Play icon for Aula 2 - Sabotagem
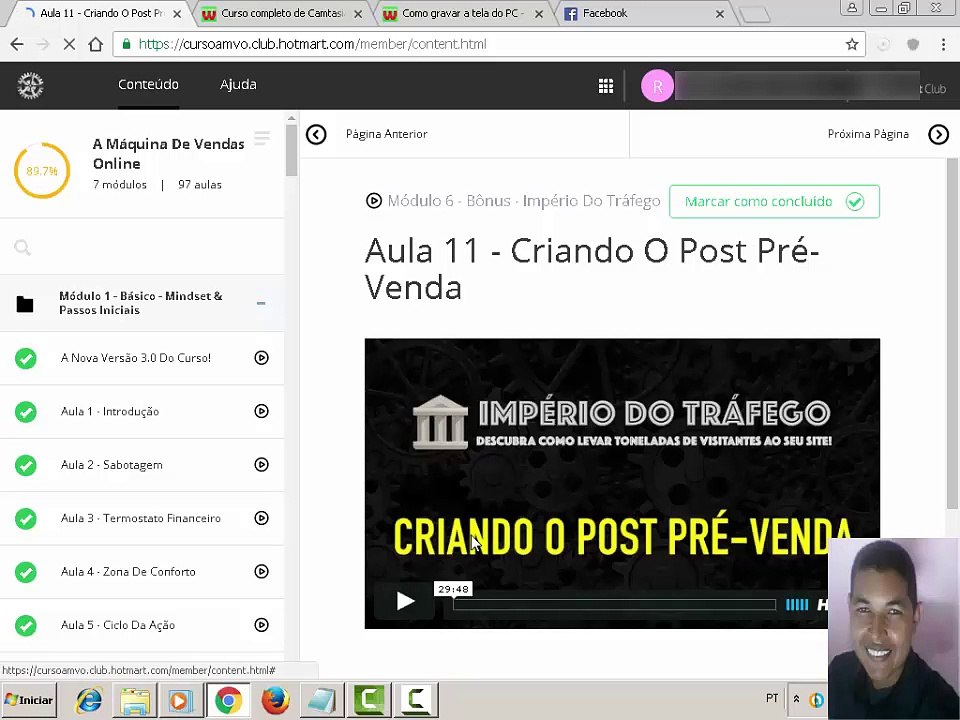 tap(261, 465)
